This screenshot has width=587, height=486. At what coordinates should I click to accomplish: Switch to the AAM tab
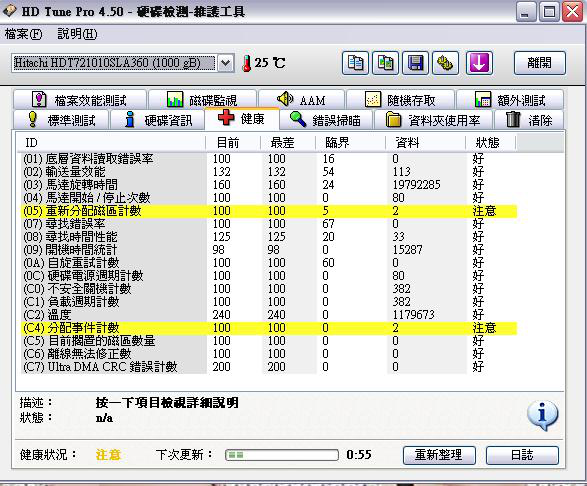click(x=301, y=100)
